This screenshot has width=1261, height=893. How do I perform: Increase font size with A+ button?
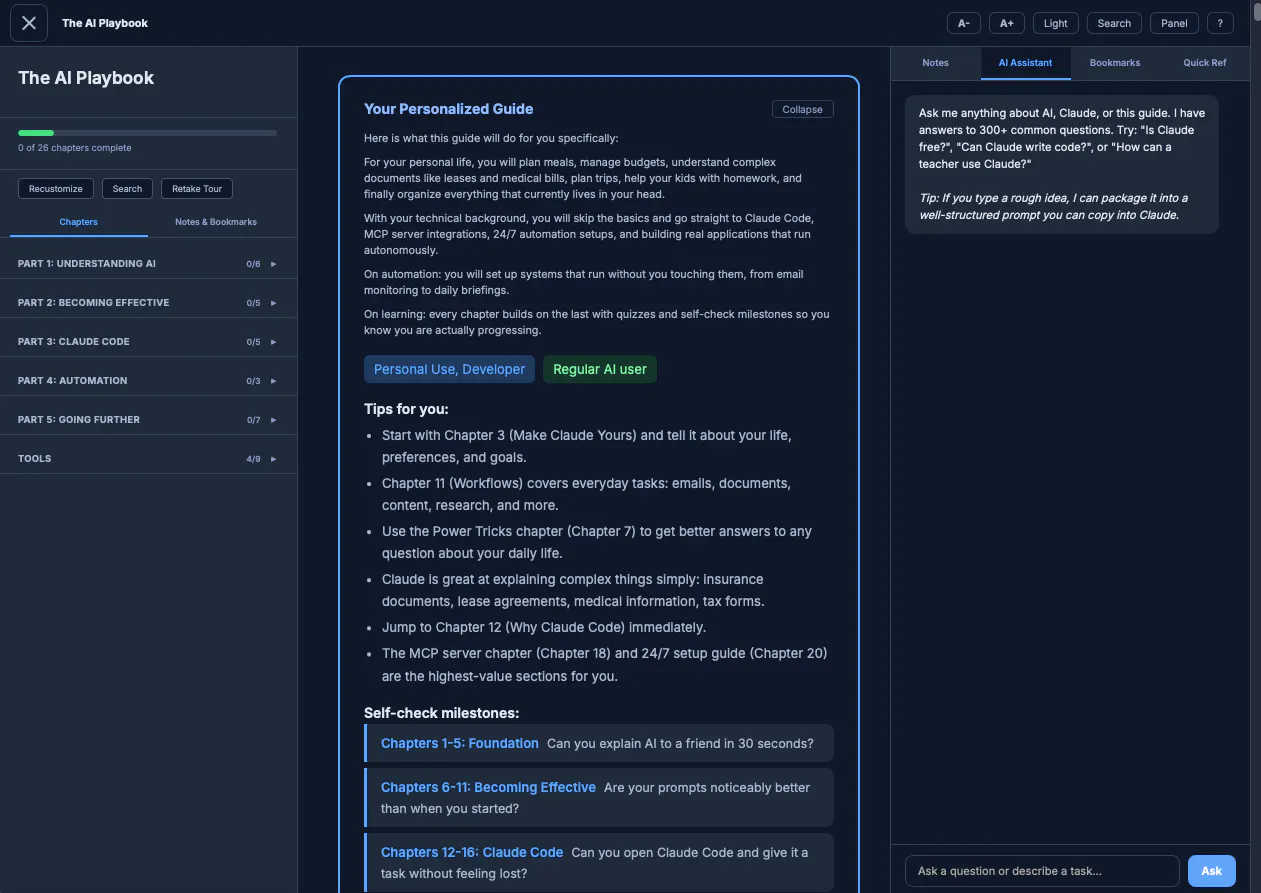[1007, 23]
